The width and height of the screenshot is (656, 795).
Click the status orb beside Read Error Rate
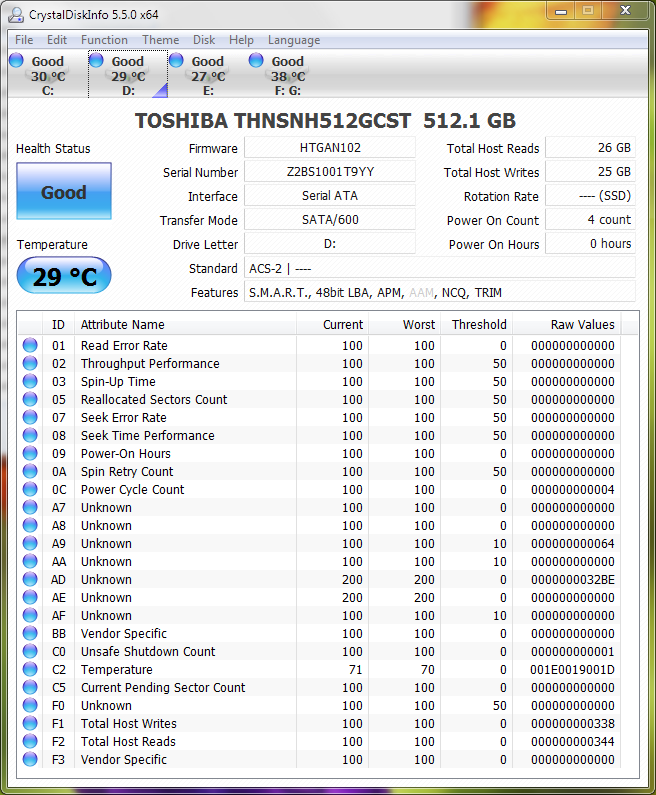tap(30, 346)
